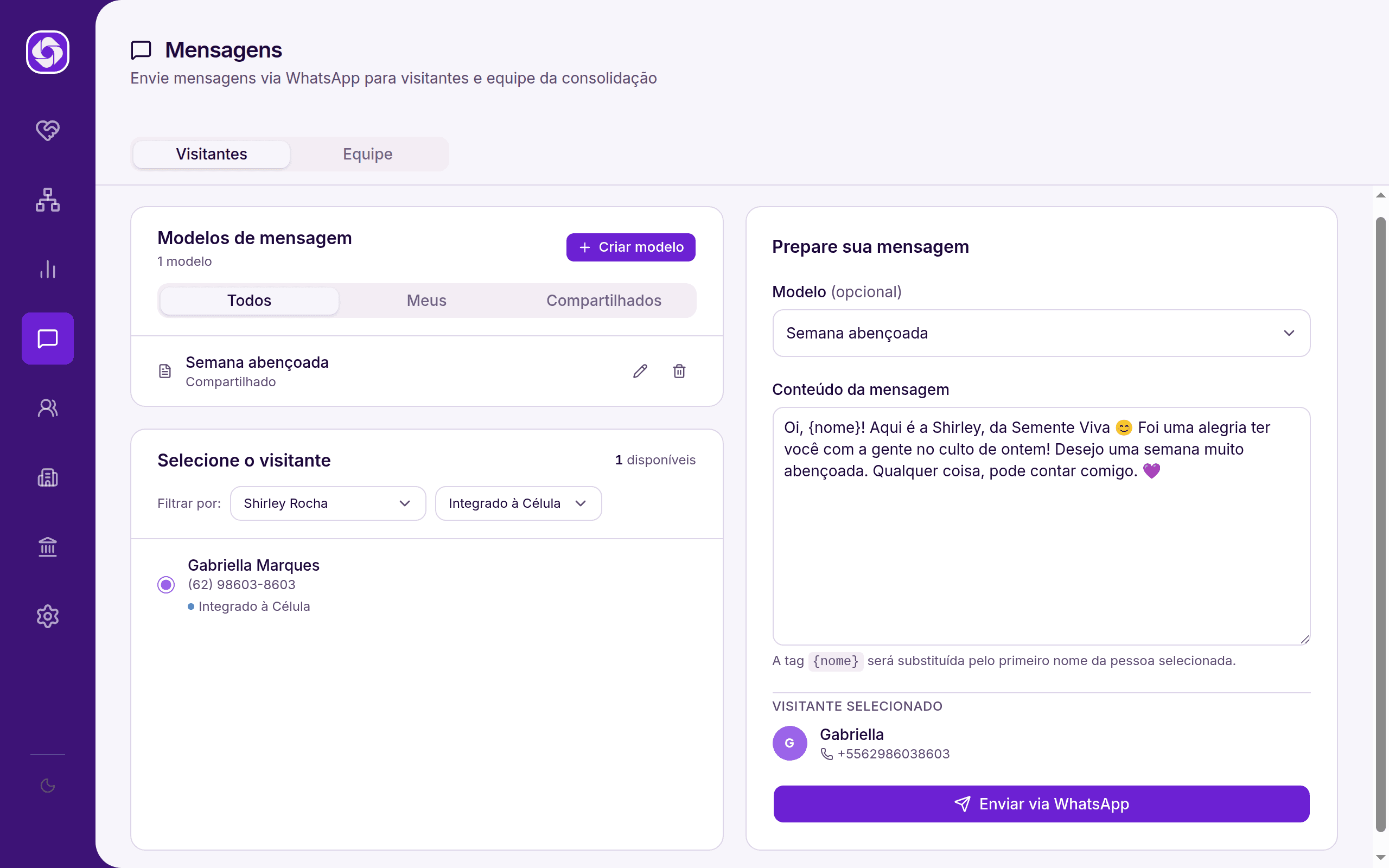Expand the Modelo Semana abençoada dropdown
1389x868 pixels.
coord(1041,334)
